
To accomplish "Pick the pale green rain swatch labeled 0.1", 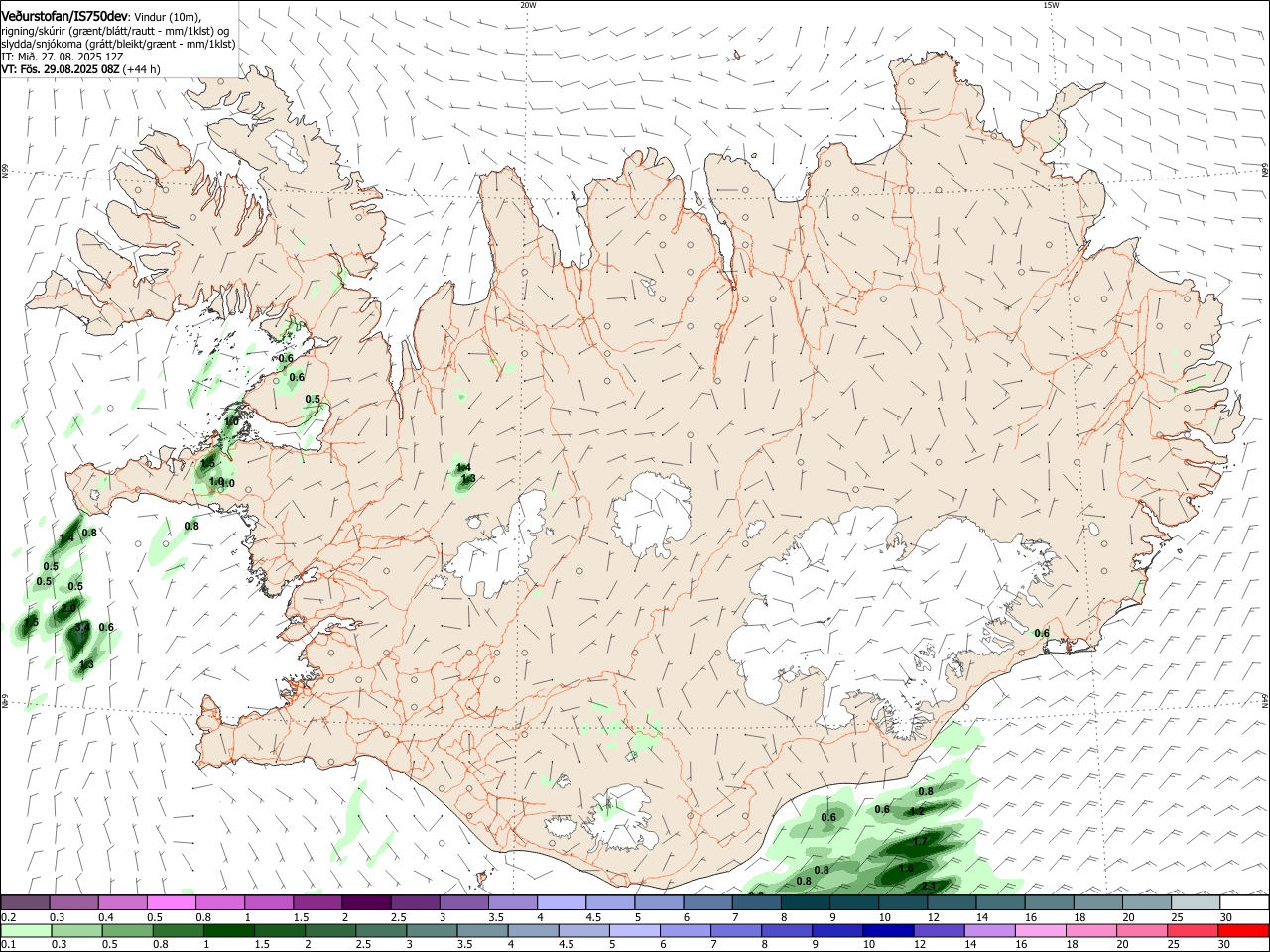I will point(25,931).
